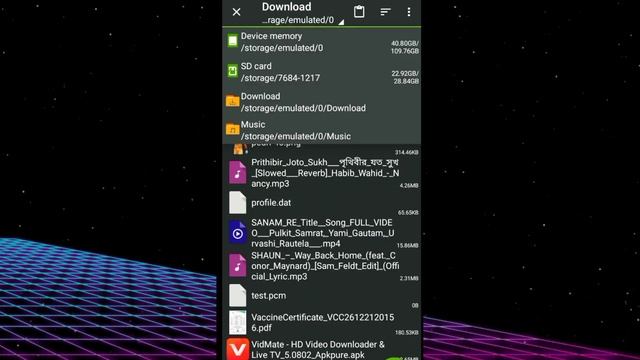Choose Music folder shortcut entry
Screen dimensions: 640x360
(322, 130)
